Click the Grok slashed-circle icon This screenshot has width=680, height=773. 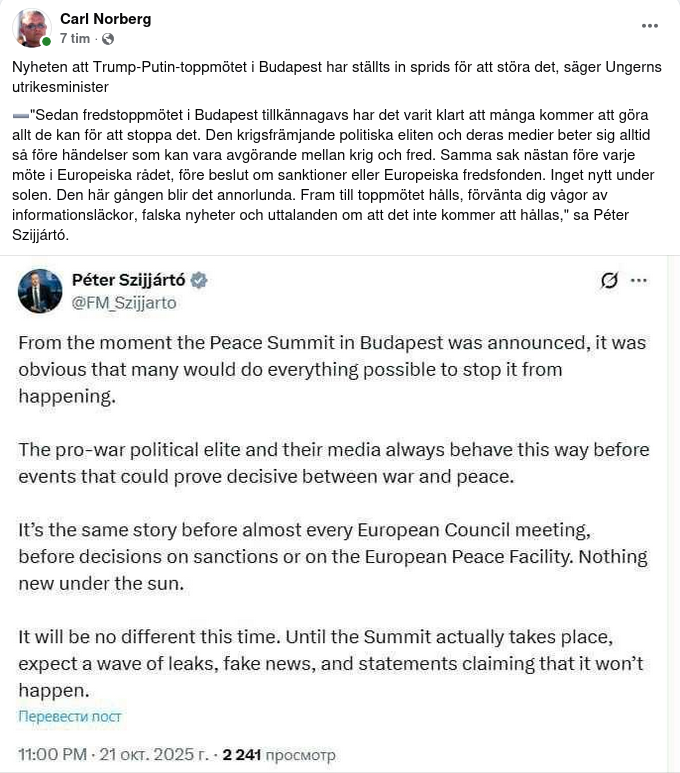click(609, 281)
